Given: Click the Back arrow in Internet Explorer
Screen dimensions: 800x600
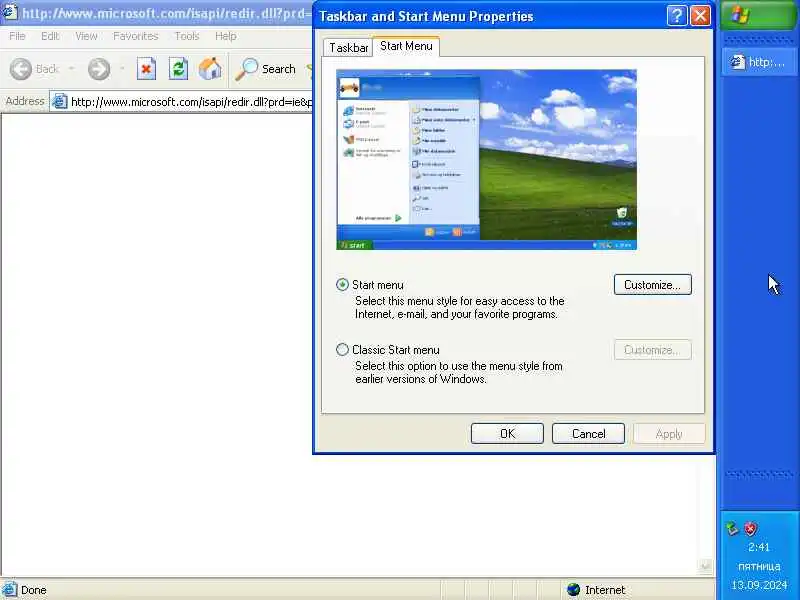Looking at the screenshot, I should click(x=21, y=69).
